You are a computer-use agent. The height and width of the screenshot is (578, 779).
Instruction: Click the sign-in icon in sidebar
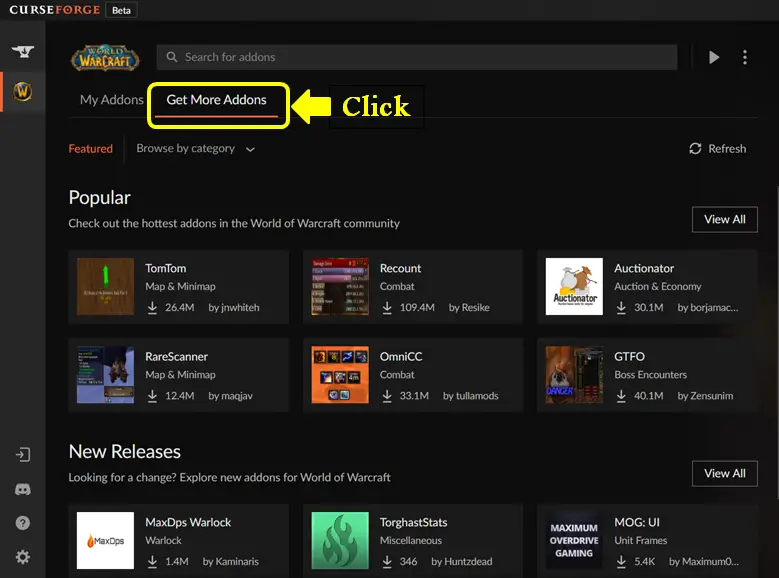click(23, 454)
